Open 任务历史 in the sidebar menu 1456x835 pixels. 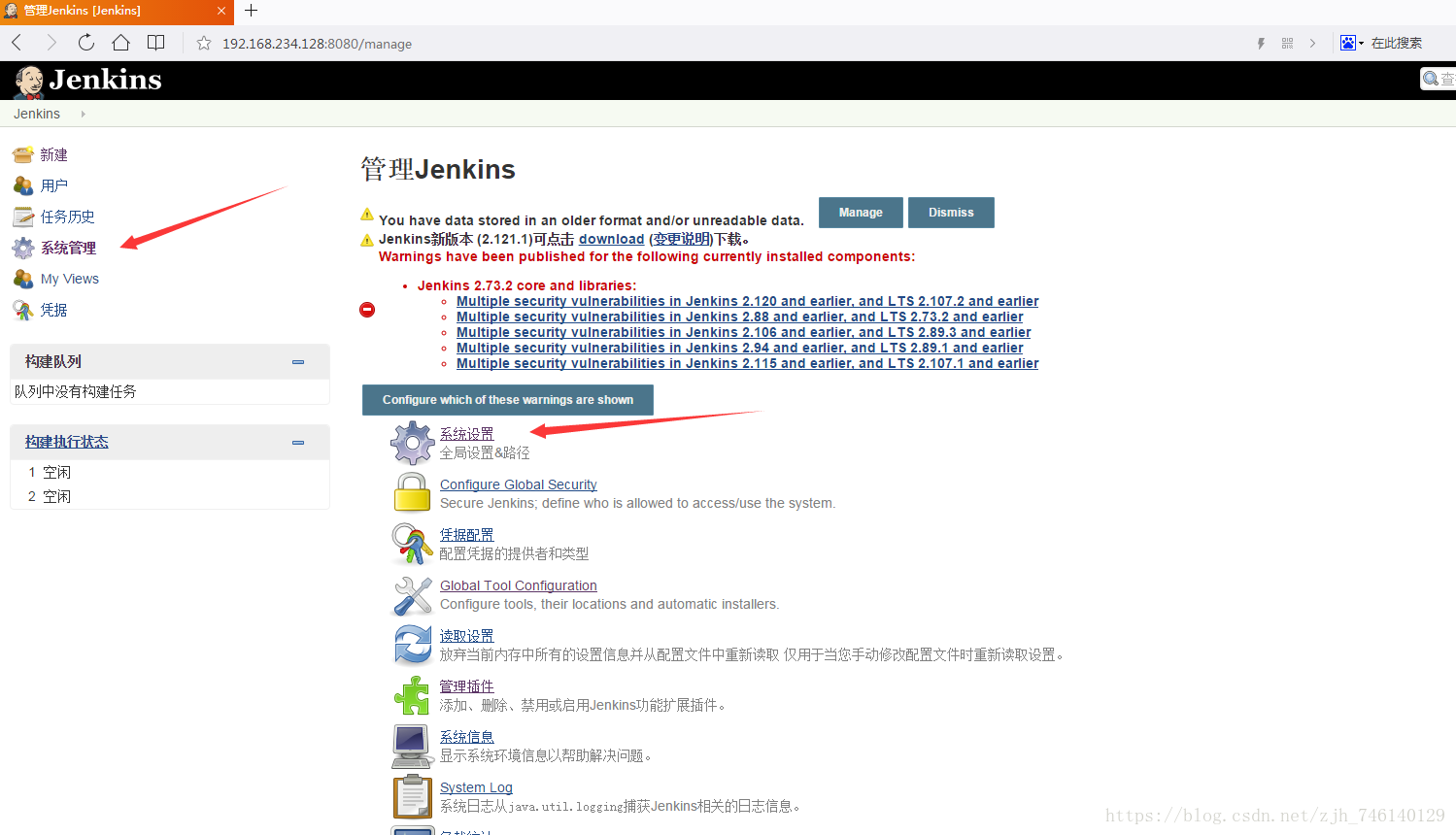[68, 217]
